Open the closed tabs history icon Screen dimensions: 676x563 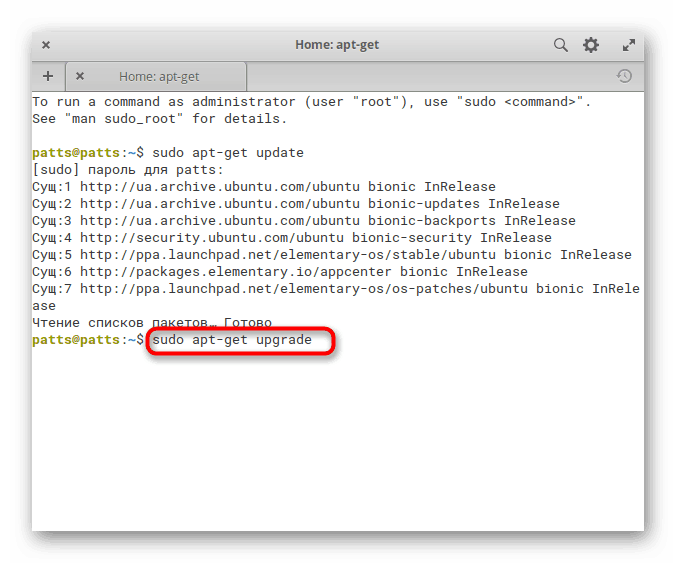pyautogui.click(x=624, y=76)
